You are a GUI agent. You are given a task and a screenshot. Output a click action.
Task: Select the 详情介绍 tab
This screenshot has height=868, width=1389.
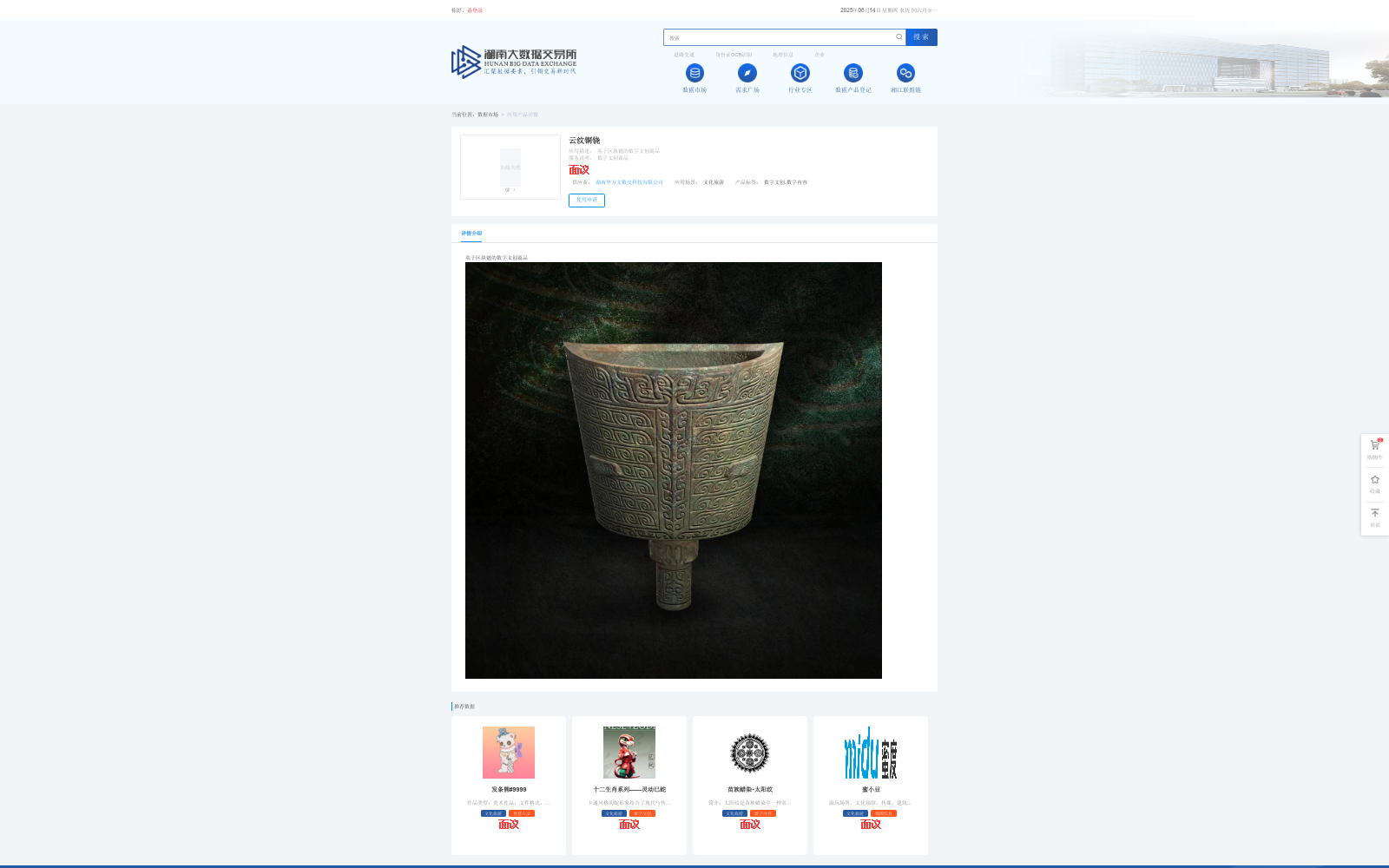point(471,233)
